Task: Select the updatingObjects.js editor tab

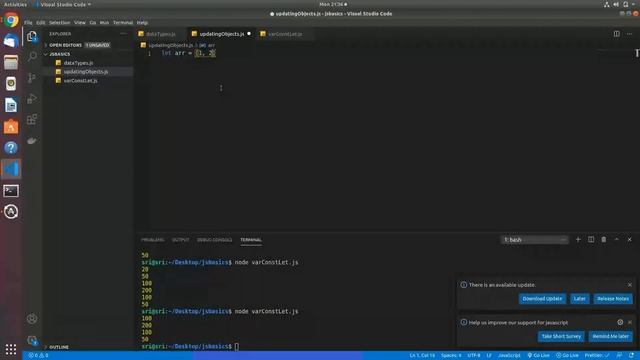Action: [x=222, y=34]
